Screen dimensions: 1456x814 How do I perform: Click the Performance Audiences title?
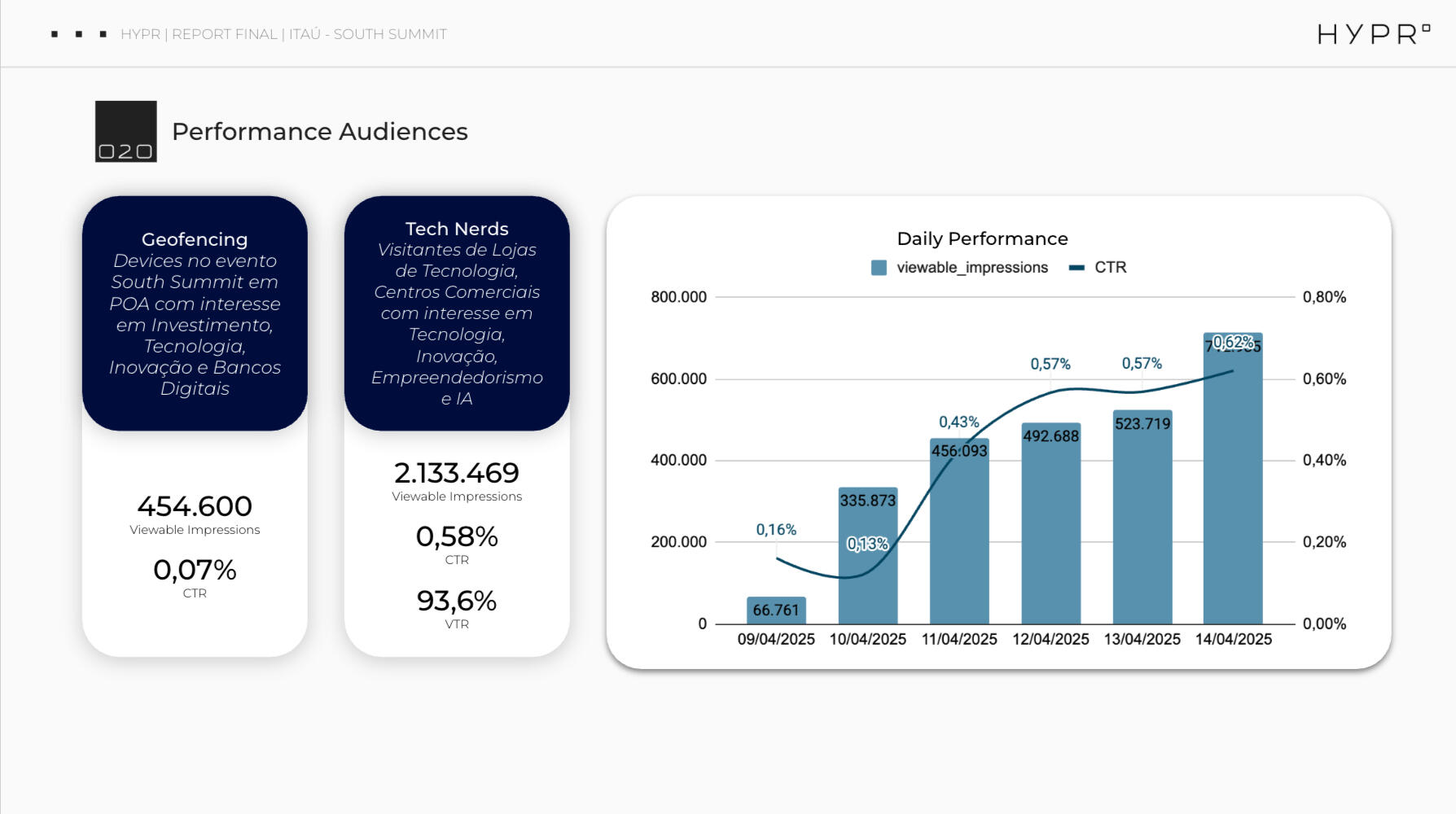pos(319,132)
